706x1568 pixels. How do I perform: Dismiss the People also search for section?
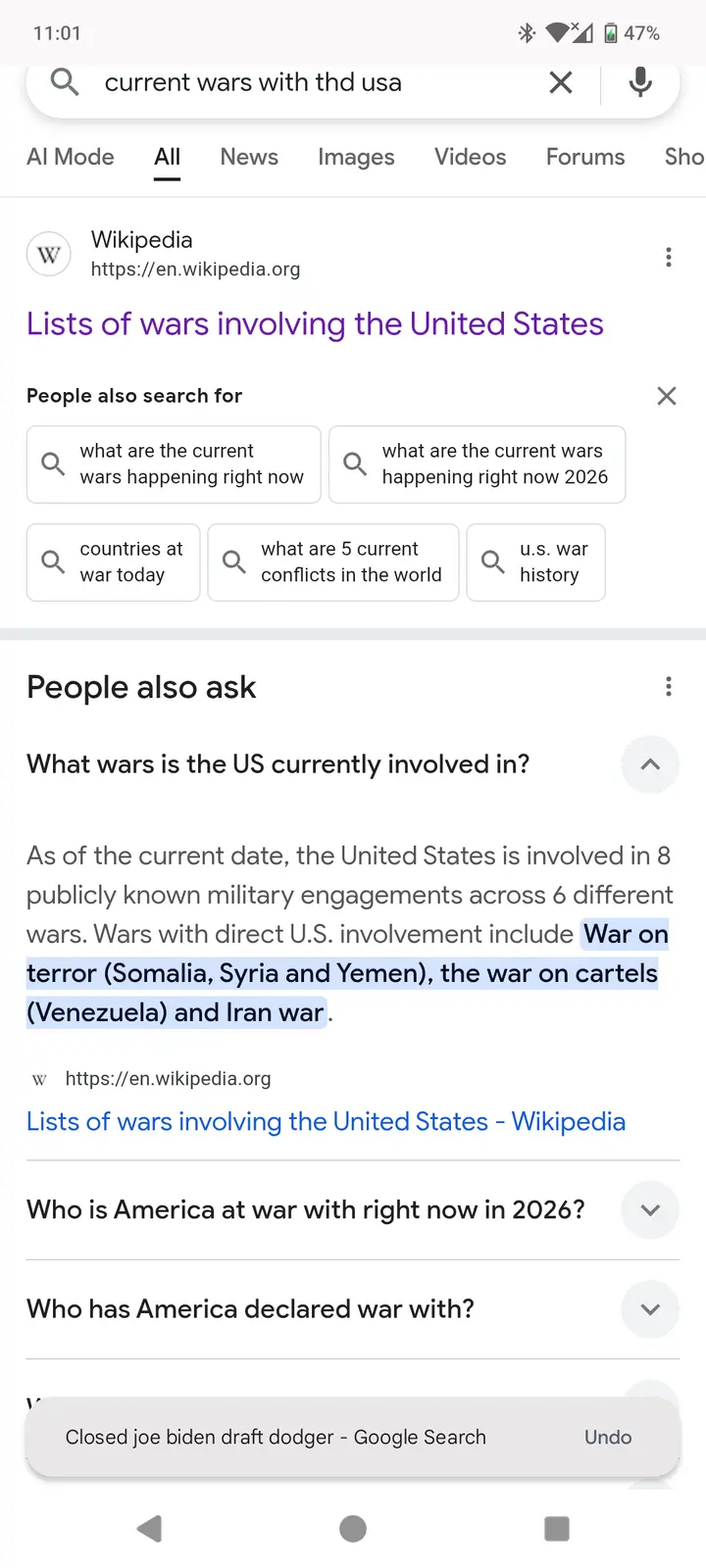[x=667, y=396]
